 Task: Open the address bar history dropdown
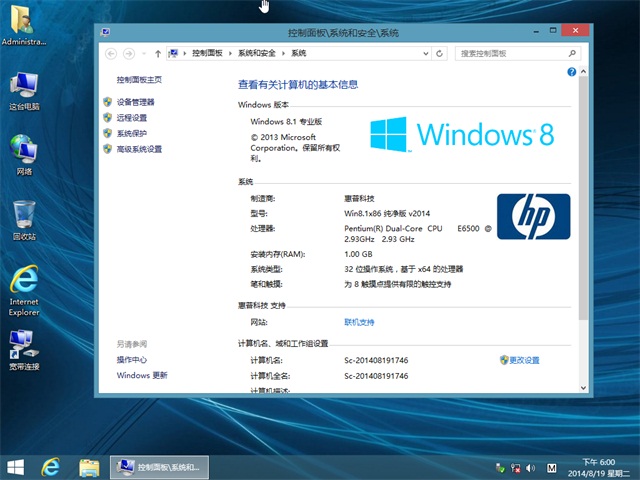427,53
